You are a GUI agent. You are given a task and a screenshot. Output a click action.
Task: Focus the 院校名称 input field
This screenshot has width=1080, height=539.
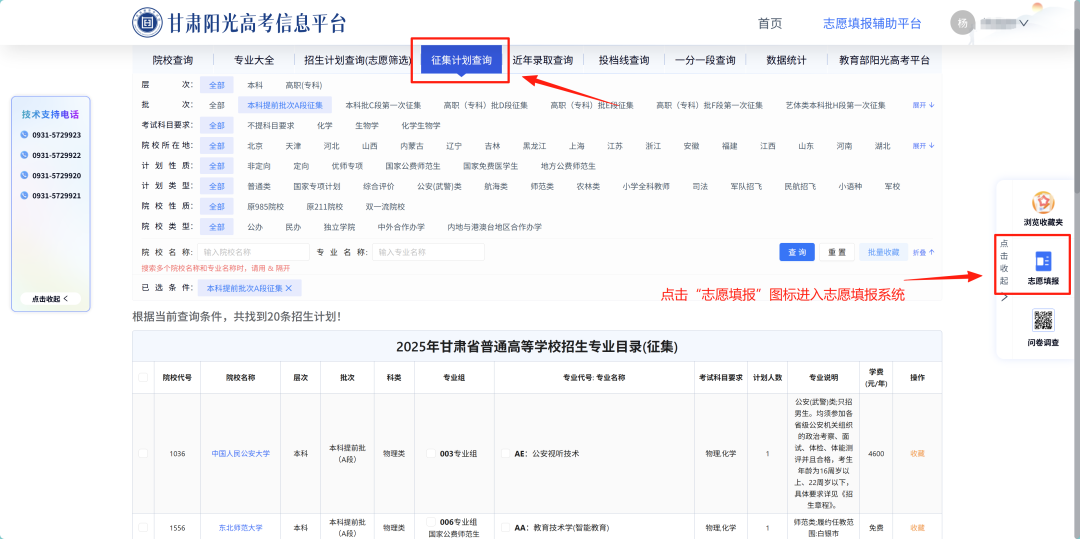click(253, 252)
